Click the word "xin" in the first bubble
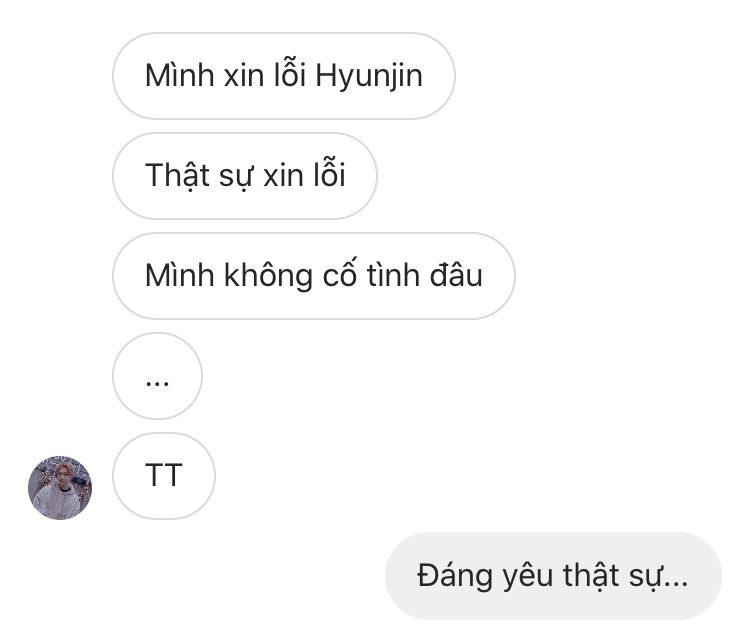Viewport: 750px width, 643px height. [x=244, y=77]
